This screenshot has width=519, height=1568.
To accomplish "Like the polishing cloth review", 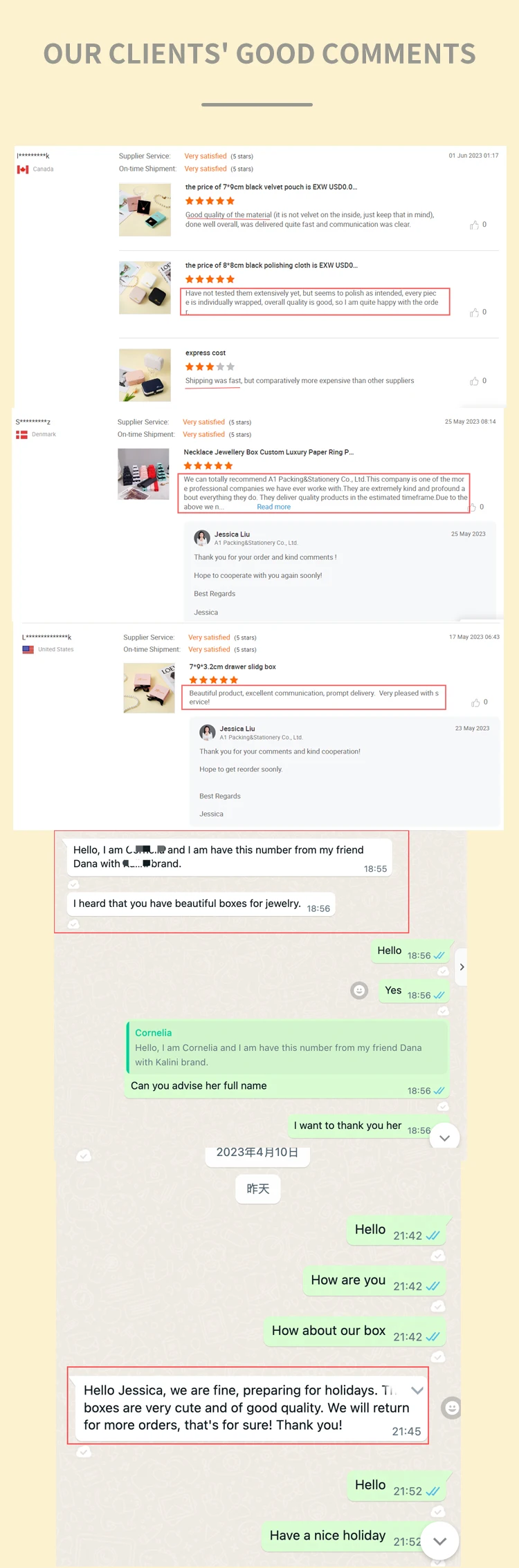I will pyautogui.click(x=474, y=312).
